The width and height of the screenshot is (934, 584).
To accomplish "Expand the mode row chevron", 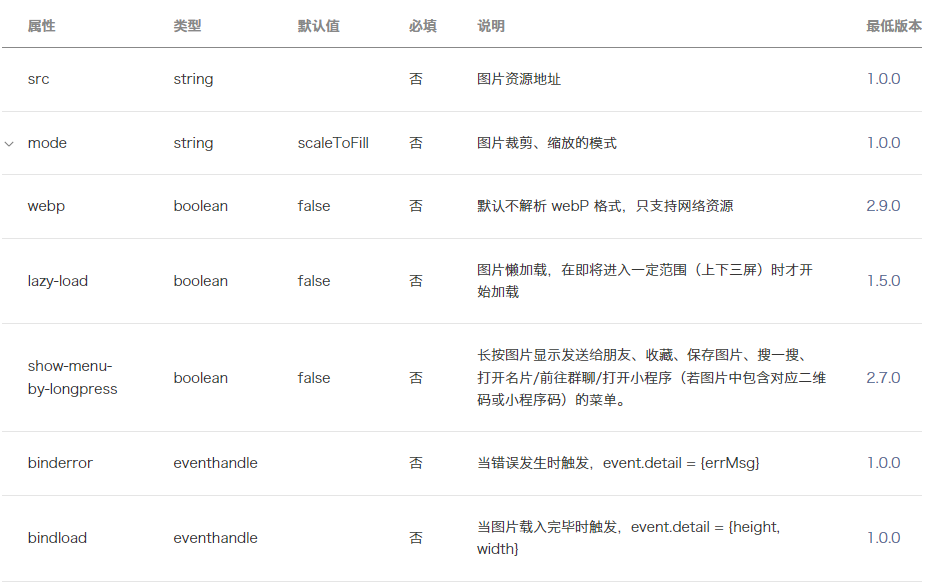I will pyautogui.click(x=9, y=144).
